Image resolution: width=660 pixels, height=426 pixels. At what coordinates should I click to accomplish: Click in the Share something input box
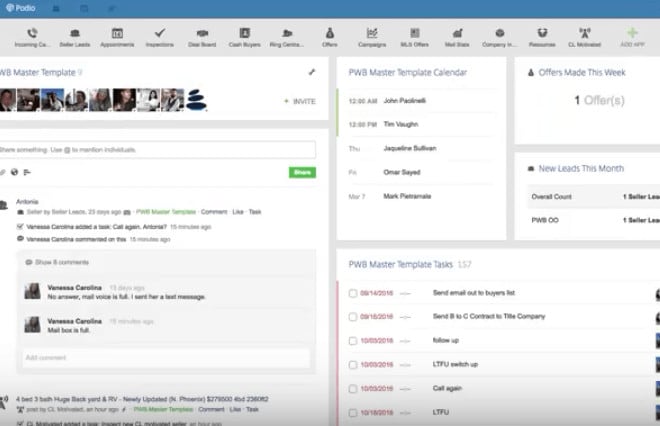click(x=157, y=150)
